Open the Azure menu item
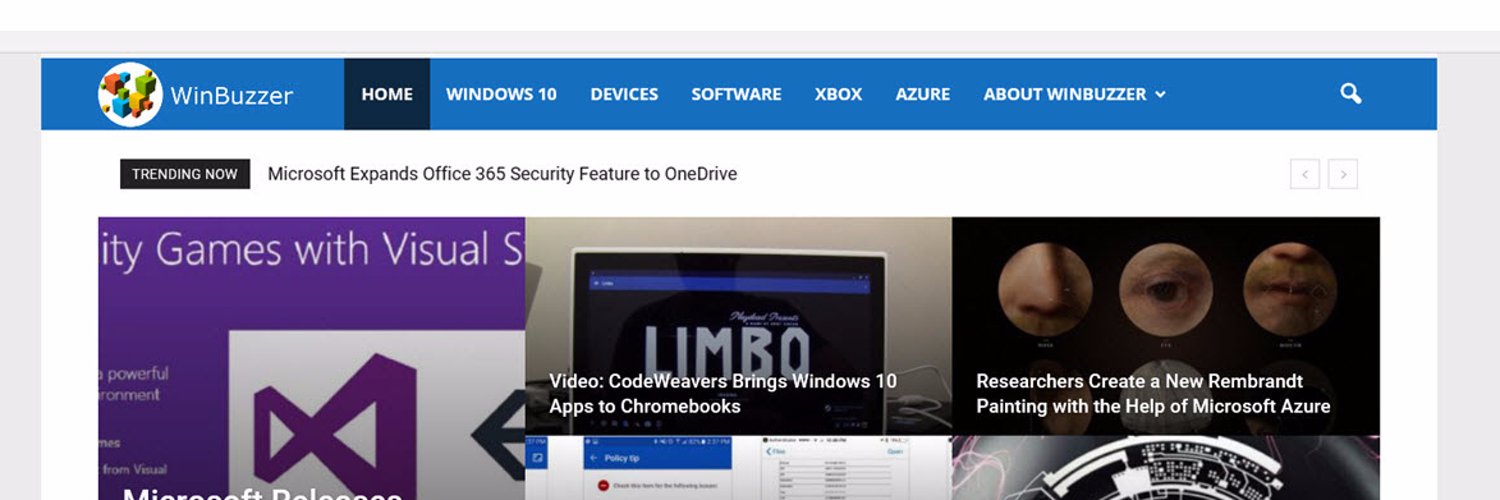Image resolution: width=1500 pixels, height=500 pixels. click(x=923, y=94)
